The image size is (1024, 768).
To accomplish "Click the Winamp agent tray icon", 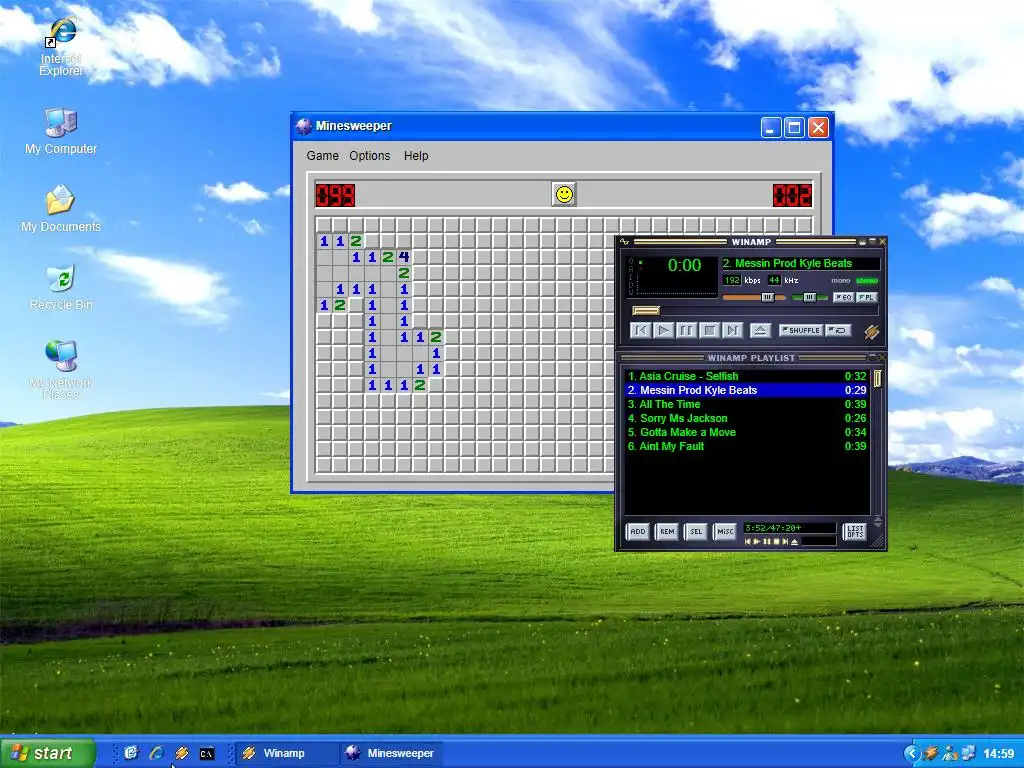I will [x=930, y=754].
